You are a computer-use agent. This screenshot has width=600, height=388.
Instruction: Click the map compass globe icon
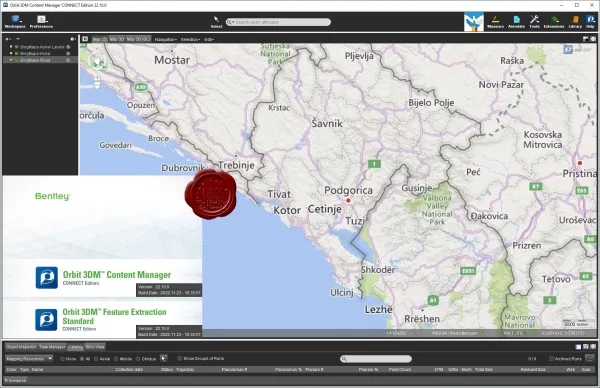click(x=97, y=61)
